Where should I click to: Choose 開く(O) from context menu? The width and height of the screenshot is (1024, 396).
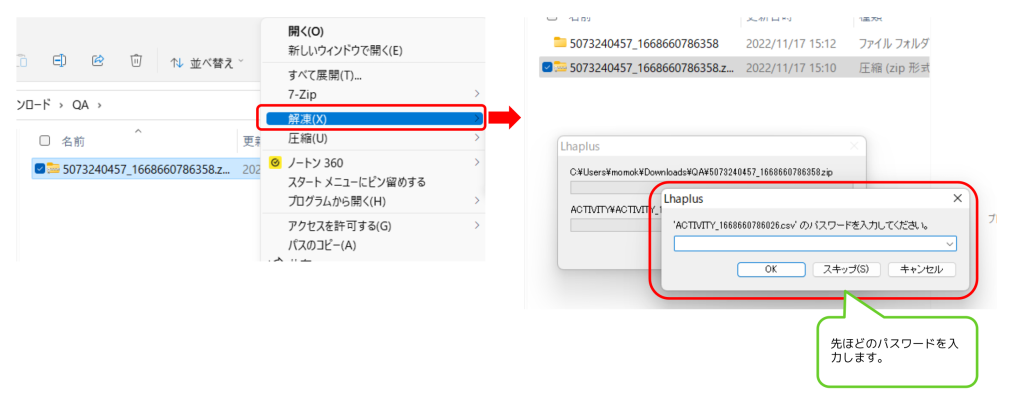click(x=306, y=31)
